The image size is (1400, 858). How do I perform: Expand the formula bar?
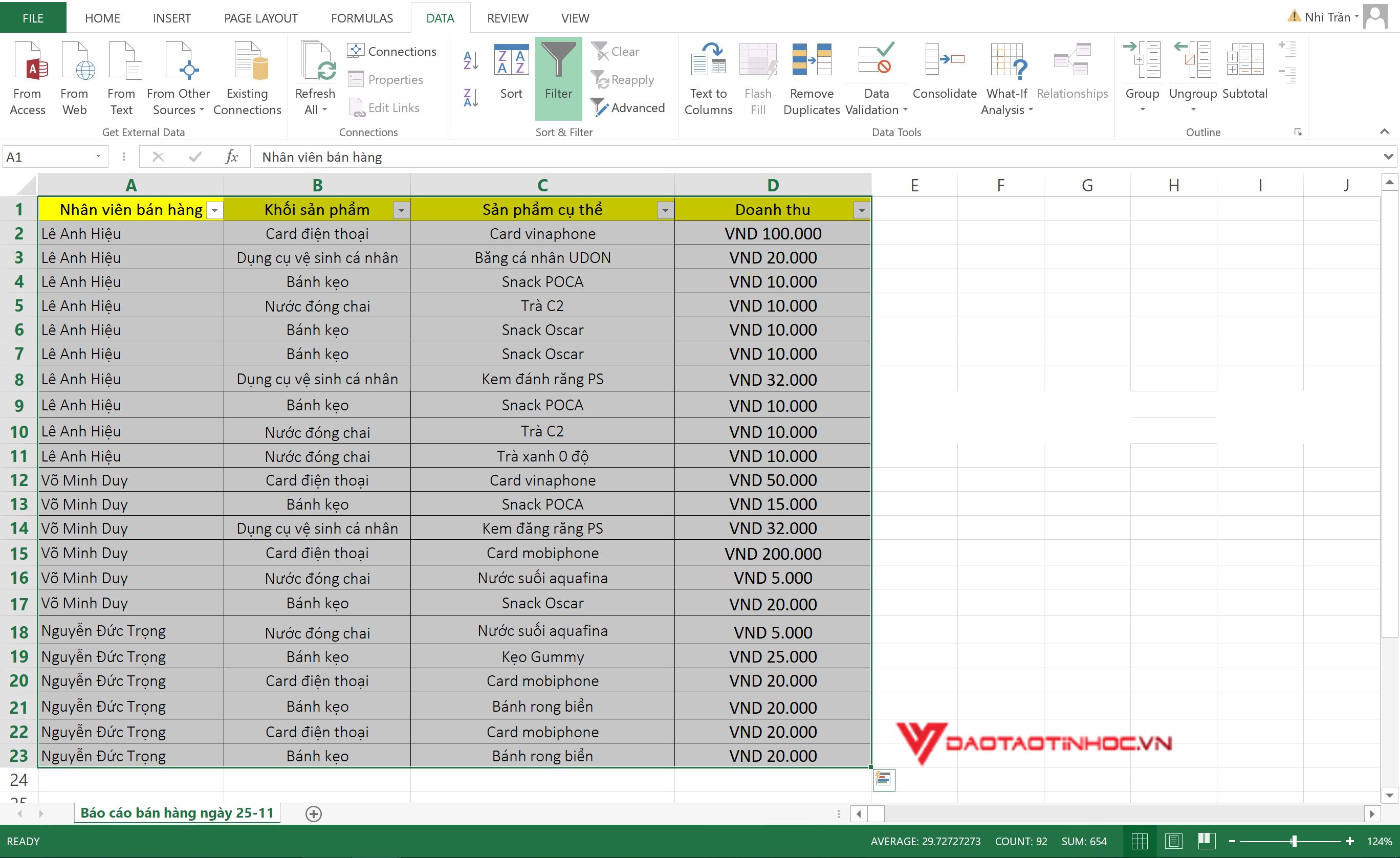click(x=1389, y=157)
